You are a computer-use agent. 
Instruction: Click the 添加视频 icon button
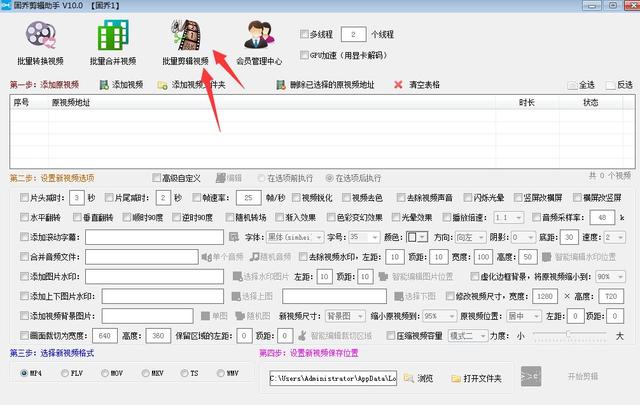pyautogui.click(x=104, y=85)
